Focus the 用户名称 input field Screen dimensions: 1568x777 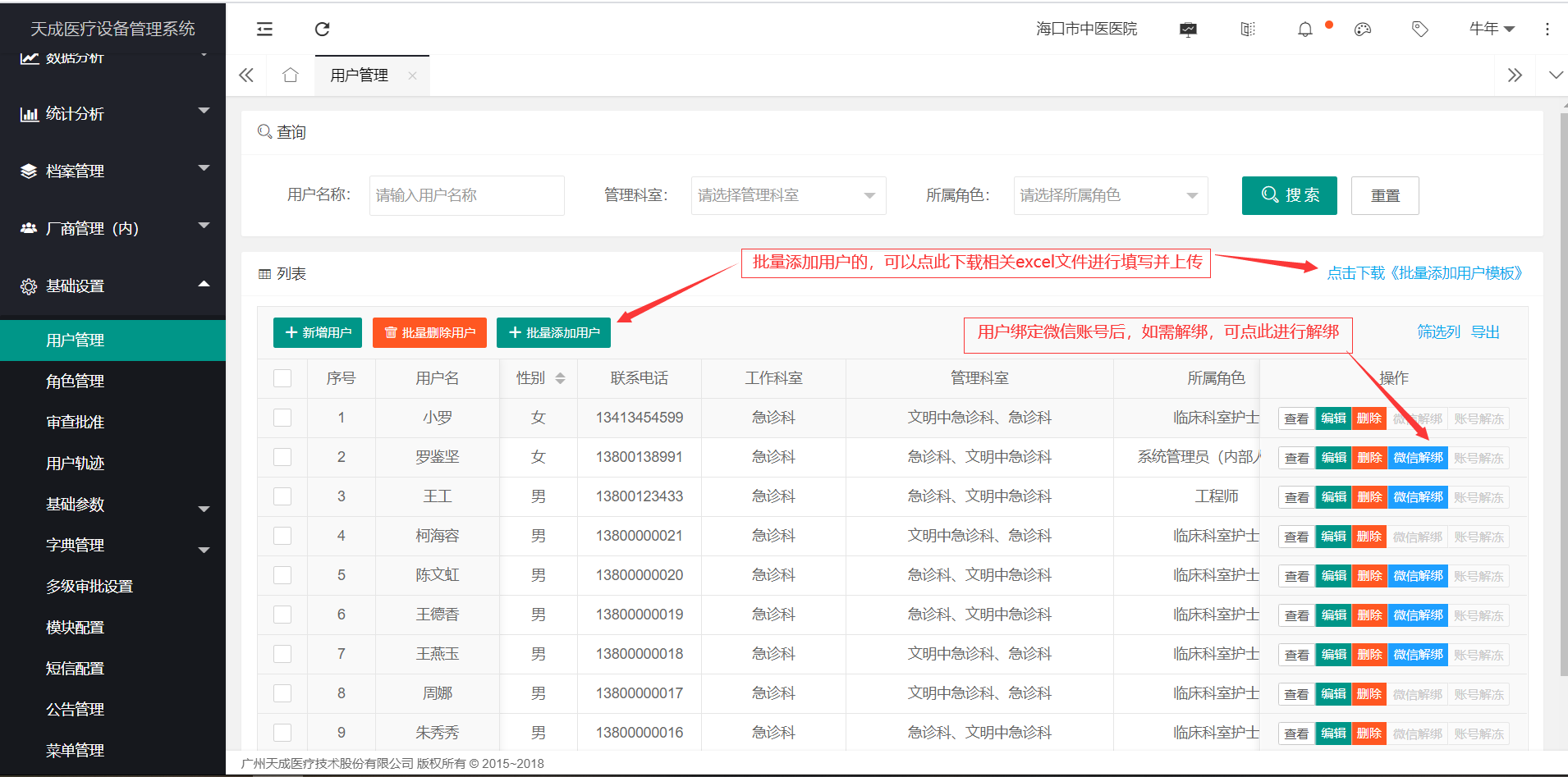pyautogui.click(x=466, y=195)
